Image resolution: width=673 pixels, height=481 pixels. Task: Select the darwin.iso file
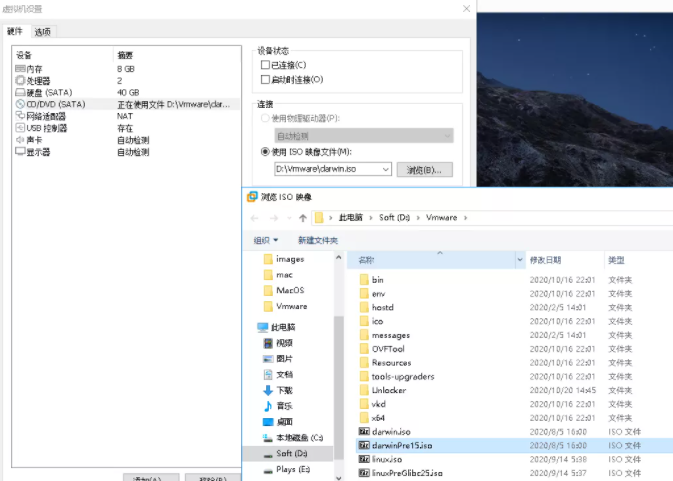click(x=385, y=432)
